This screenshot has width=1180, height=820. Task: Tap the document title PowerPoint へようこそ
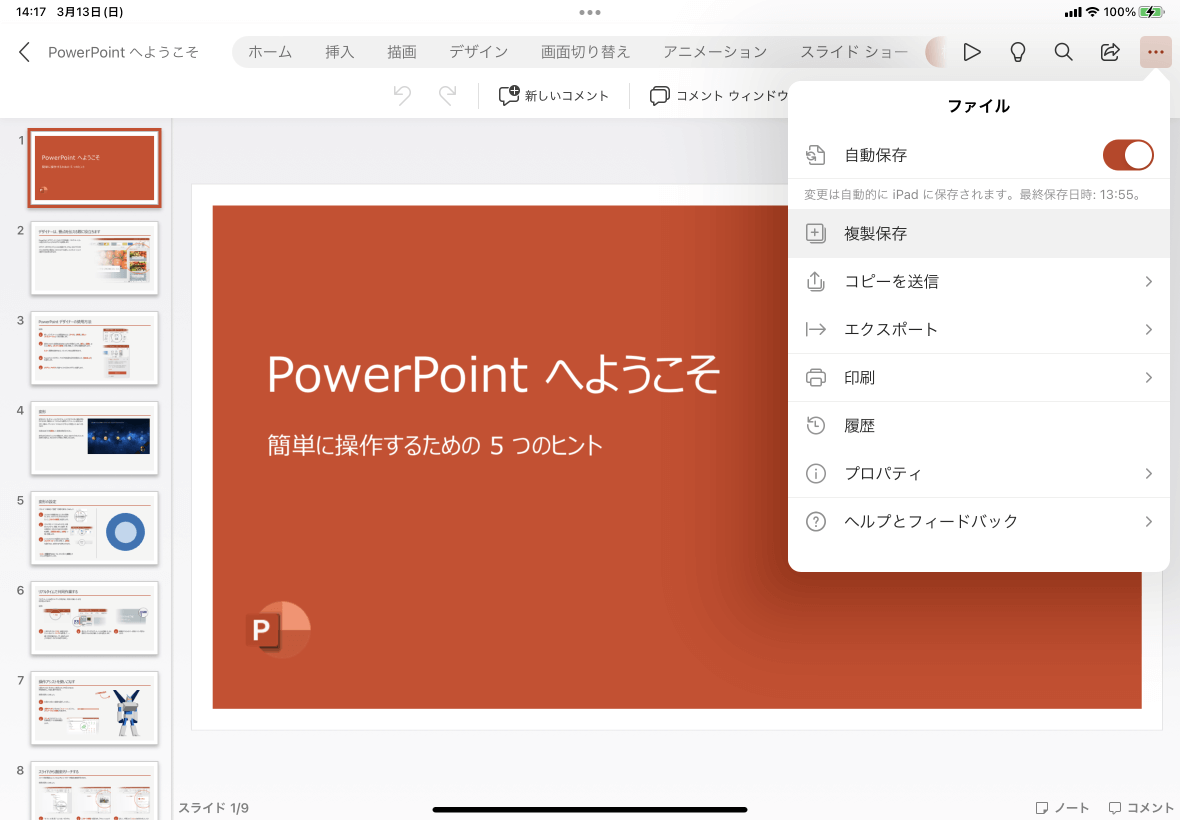click(x=123, y=52)
